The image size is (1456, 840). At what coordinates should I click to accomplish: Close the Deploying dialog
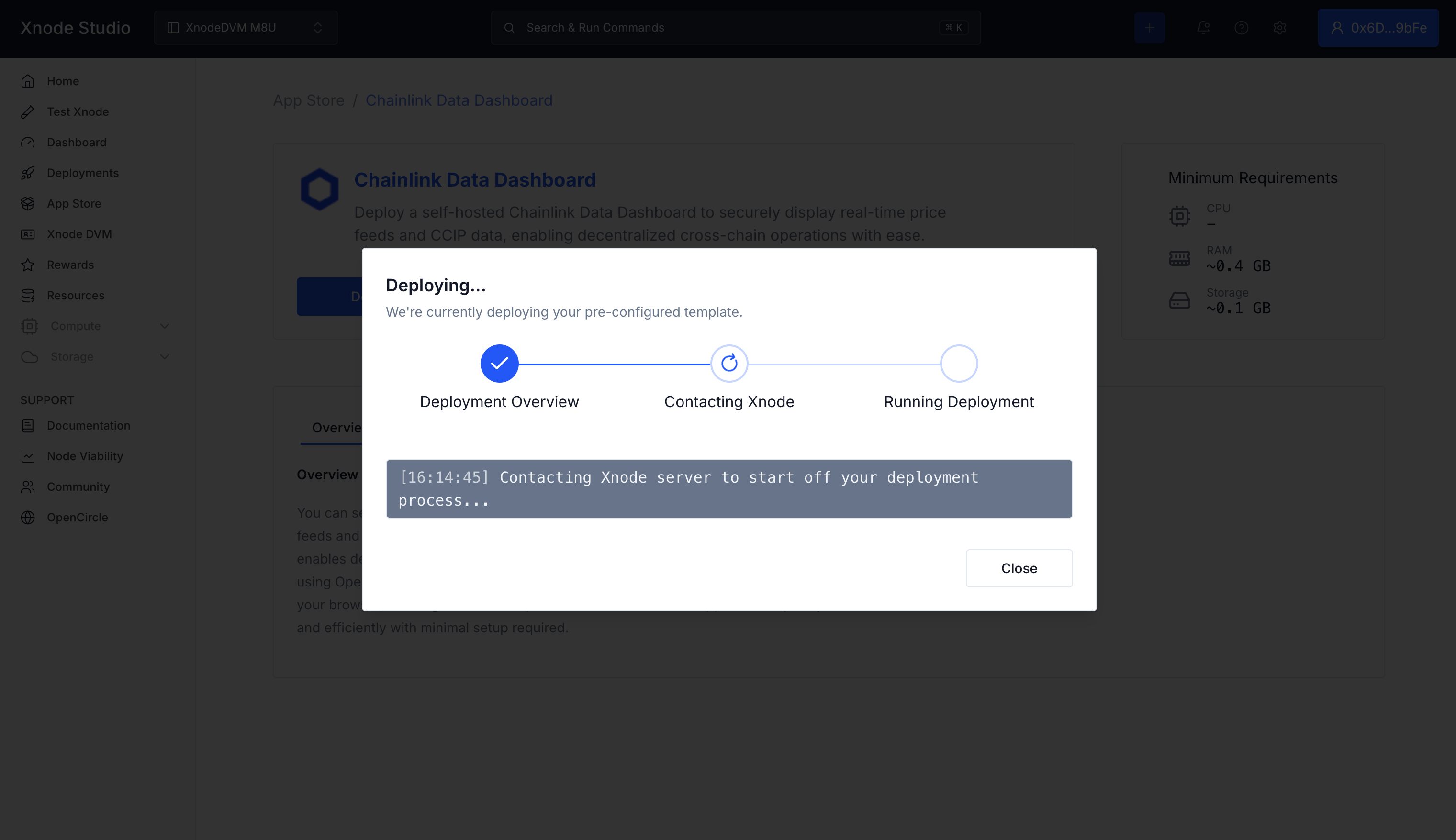(x=1019, y=568)
